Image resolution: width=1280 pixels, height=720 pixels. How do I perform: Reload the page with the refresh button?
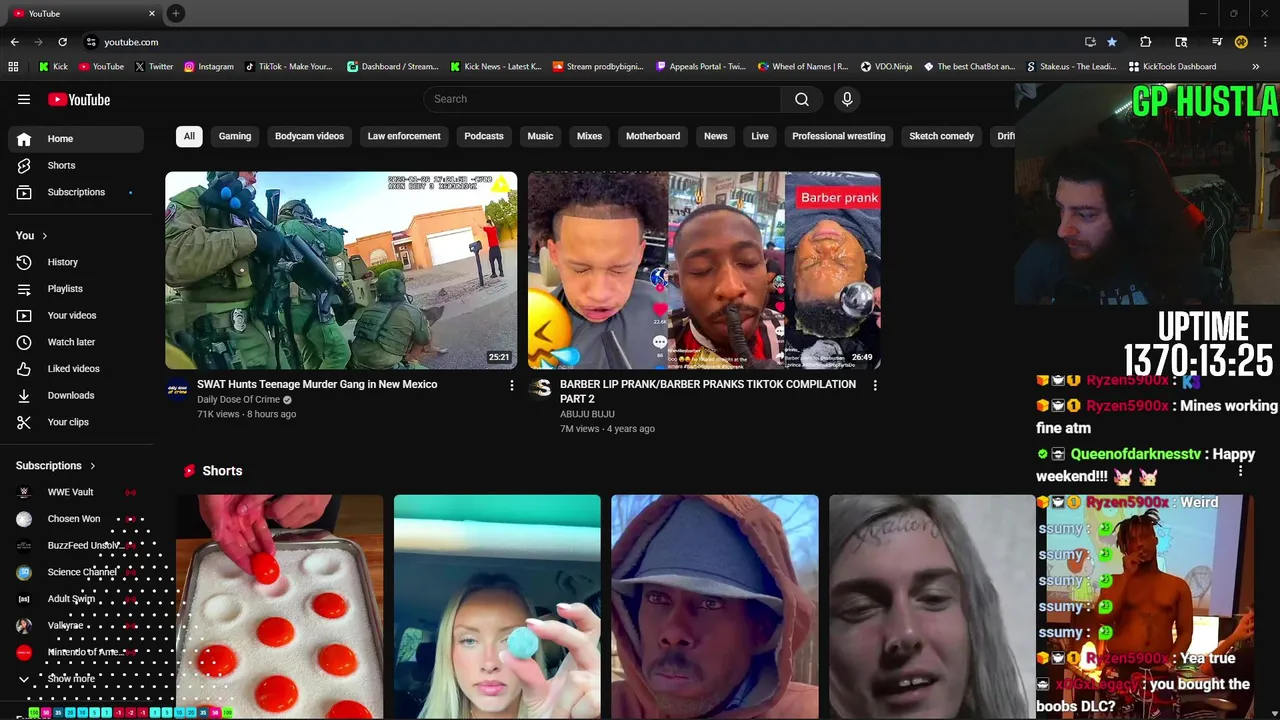click(62, 42)
